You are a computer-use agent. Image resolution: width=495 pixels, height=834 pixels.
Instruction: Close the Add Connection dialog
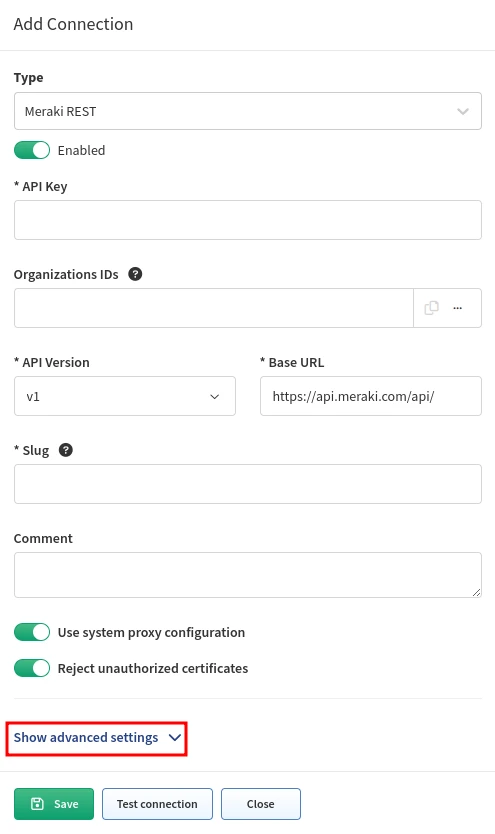261,804
